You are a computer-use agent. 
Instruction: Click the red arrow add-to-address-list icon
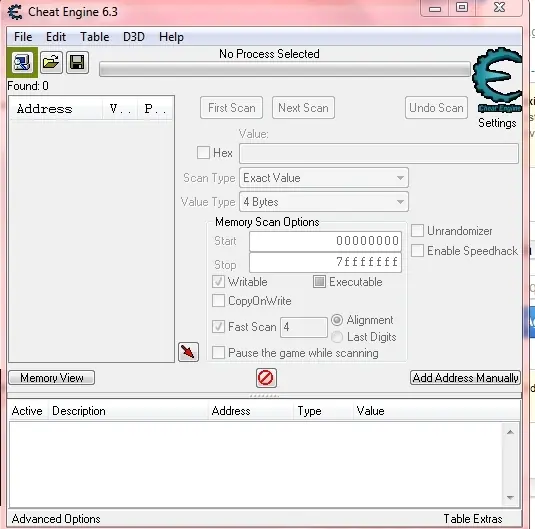point(188,352)
